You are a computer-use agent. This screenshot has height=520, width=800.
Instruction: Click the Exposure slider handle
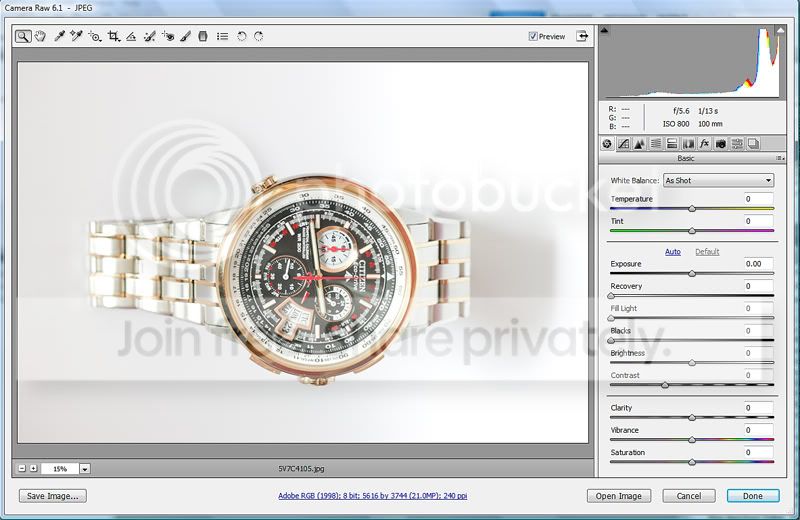pyautogui.click(x=692, y=274)
